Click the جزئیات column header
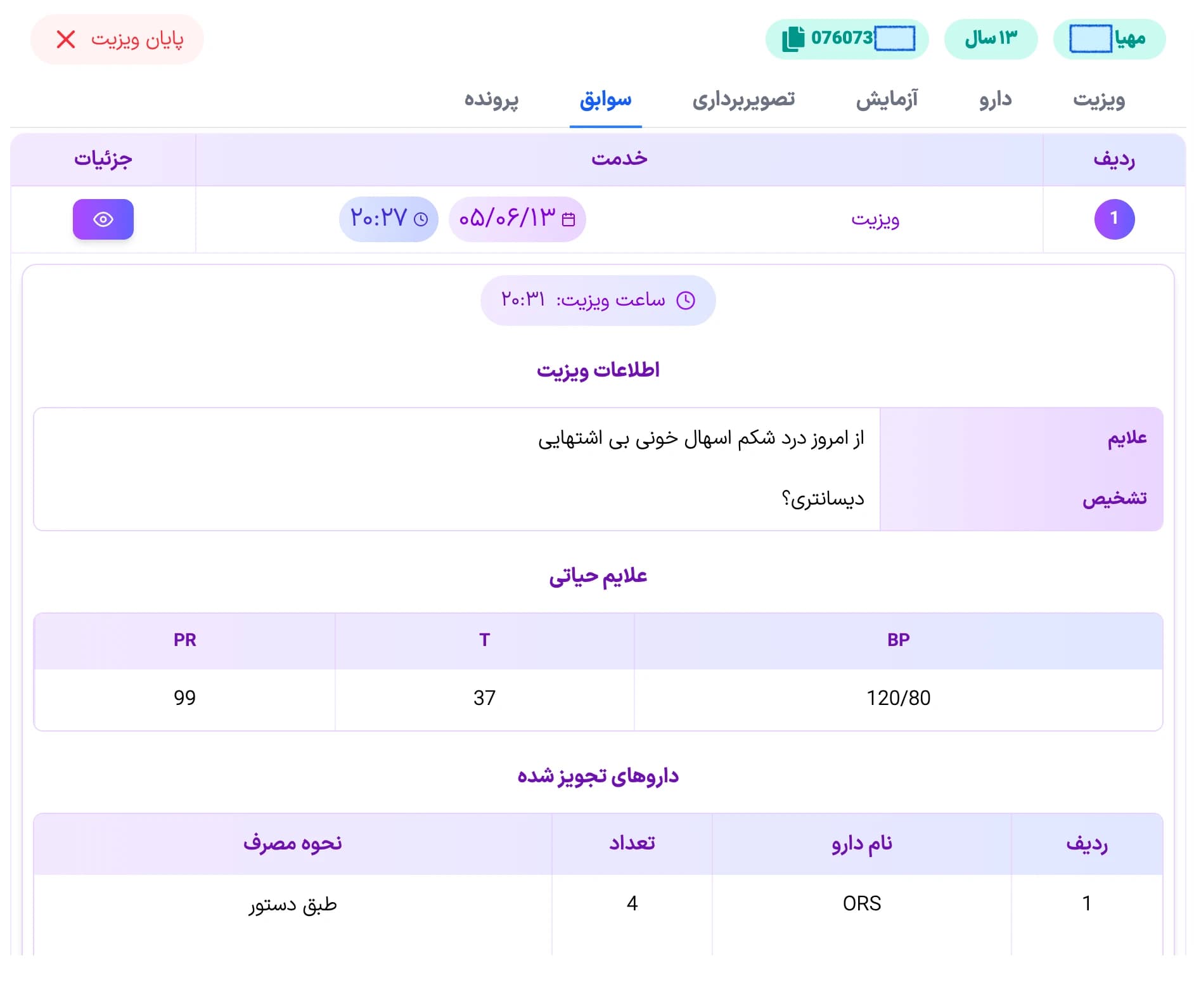 [x=103, y=158]
